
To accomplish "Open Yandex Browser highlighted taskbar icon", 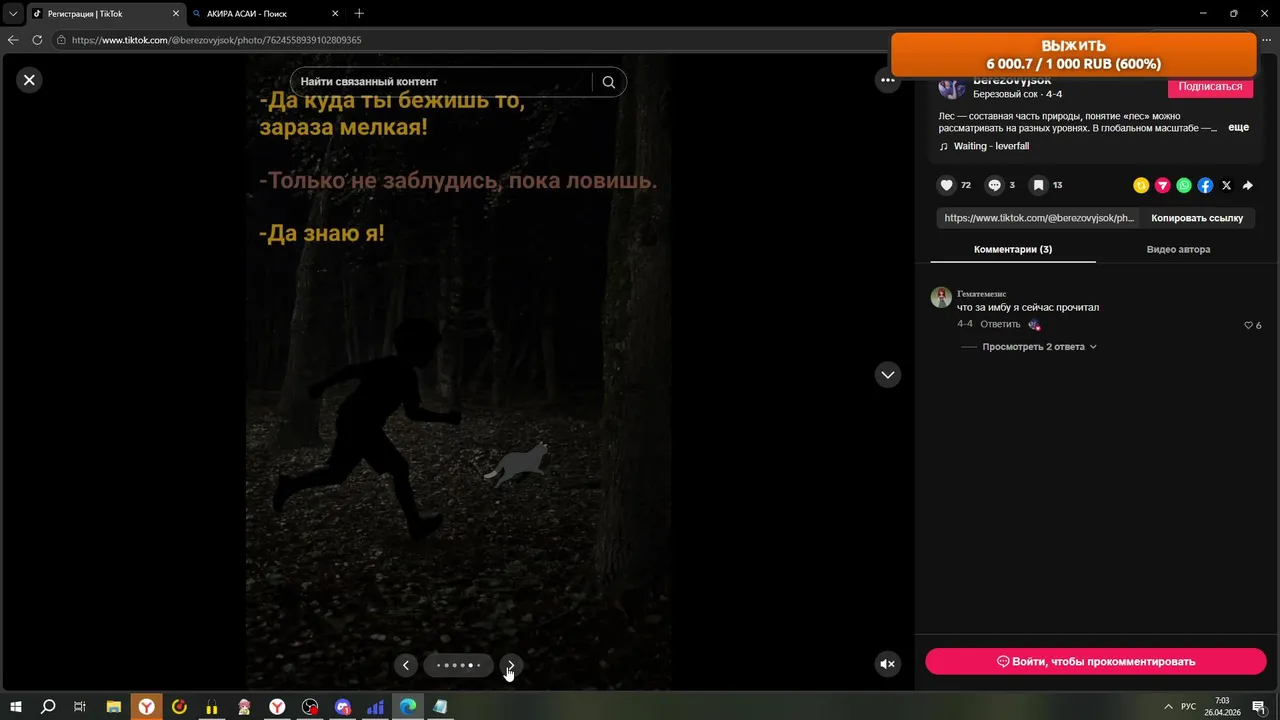I will 147,707.
